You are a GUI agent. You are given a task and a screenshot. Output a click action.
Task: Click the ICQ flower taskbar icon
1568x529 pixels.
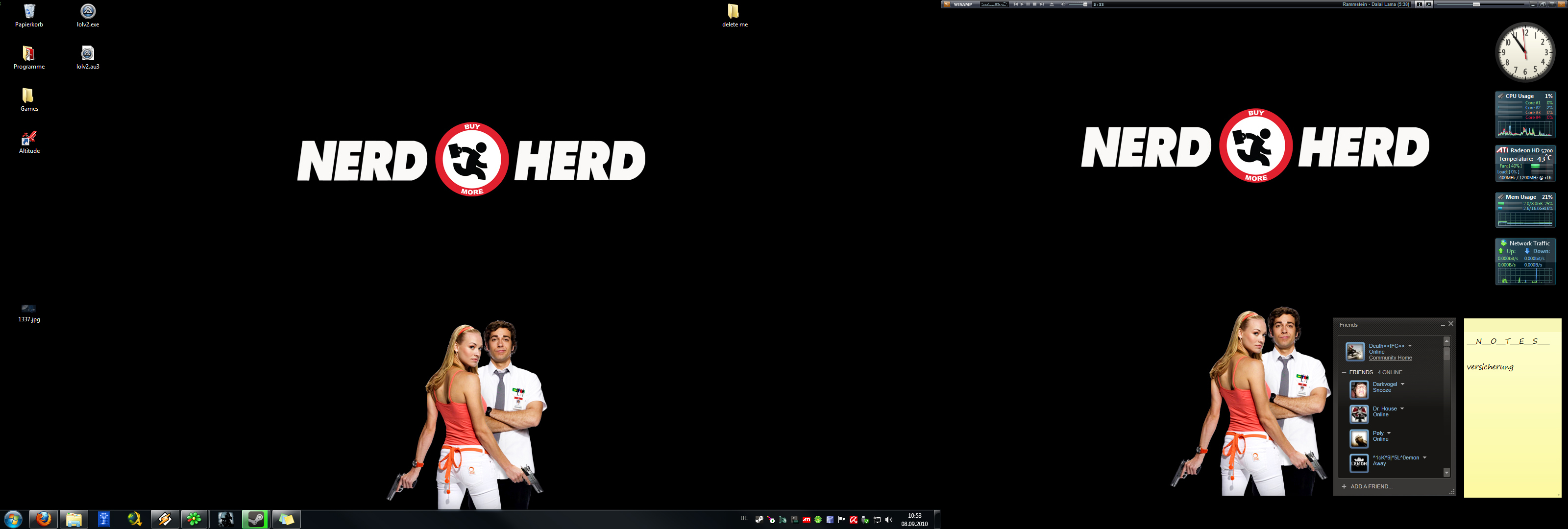tap(194, 519)
